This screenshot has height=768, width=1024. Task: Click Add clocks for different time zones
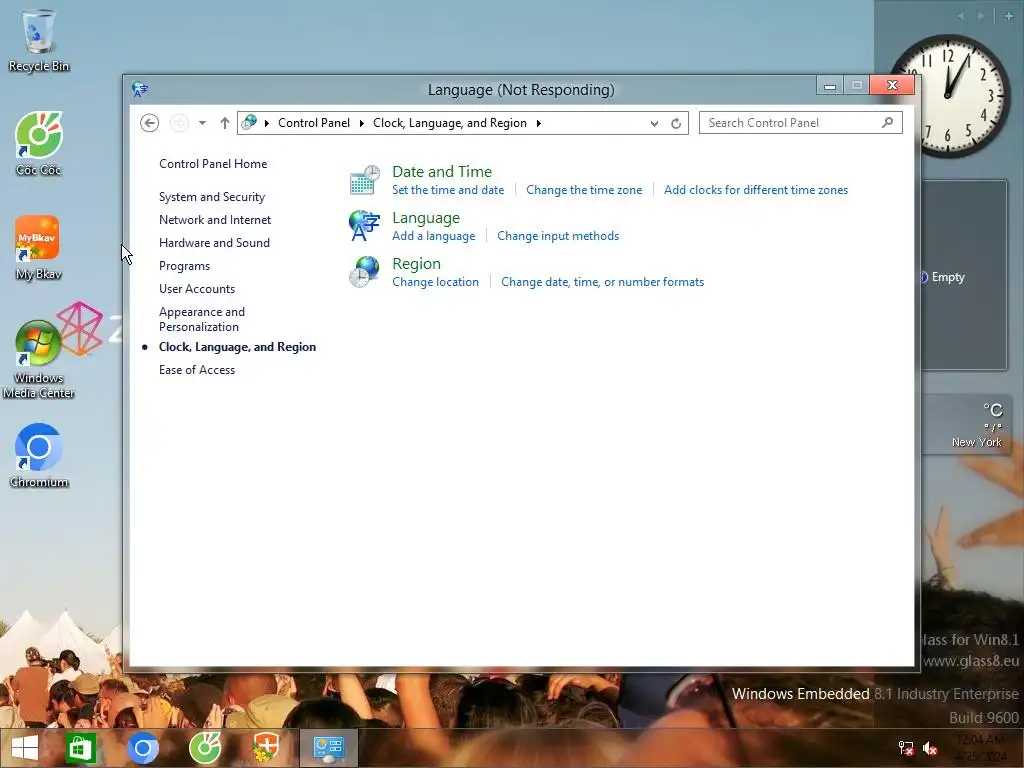pos(756,190)
